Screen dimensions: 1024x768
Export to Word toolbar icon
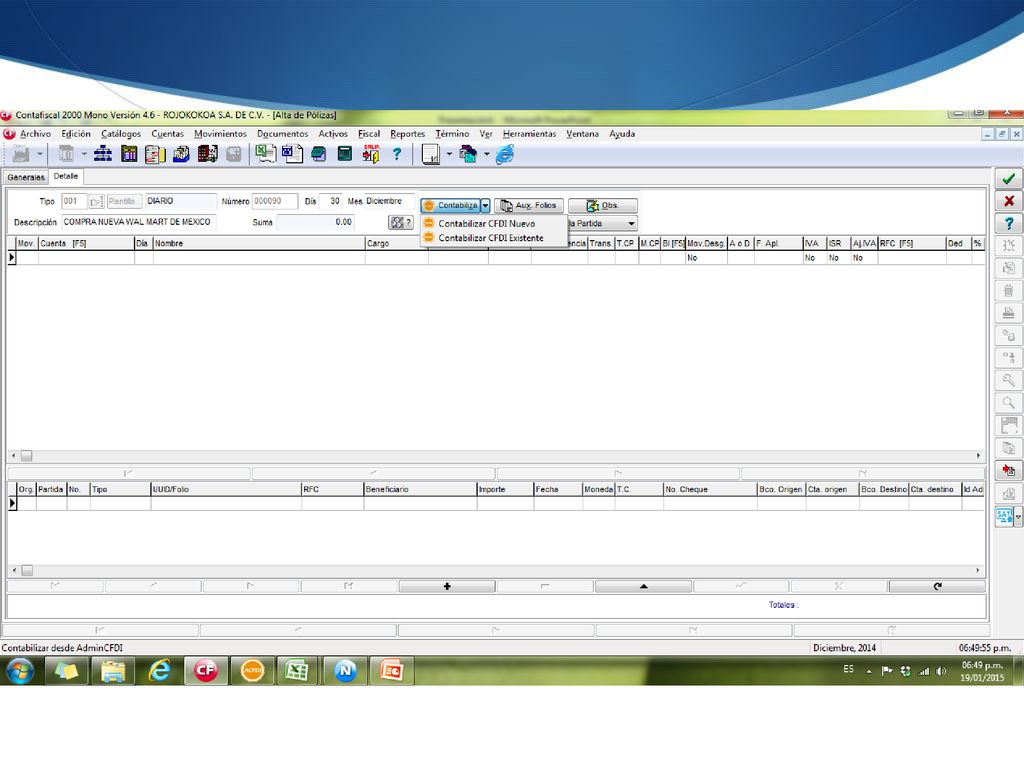[x=292, y=154]
